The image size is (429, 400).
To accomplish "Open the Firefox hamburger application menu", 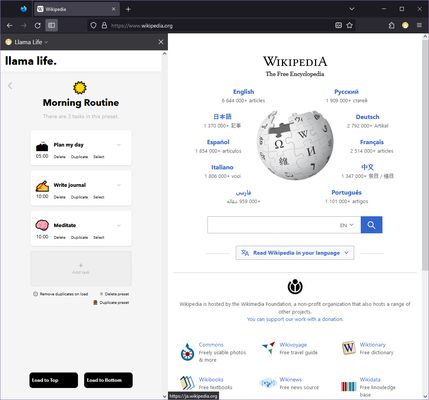I will click(419, 25).
